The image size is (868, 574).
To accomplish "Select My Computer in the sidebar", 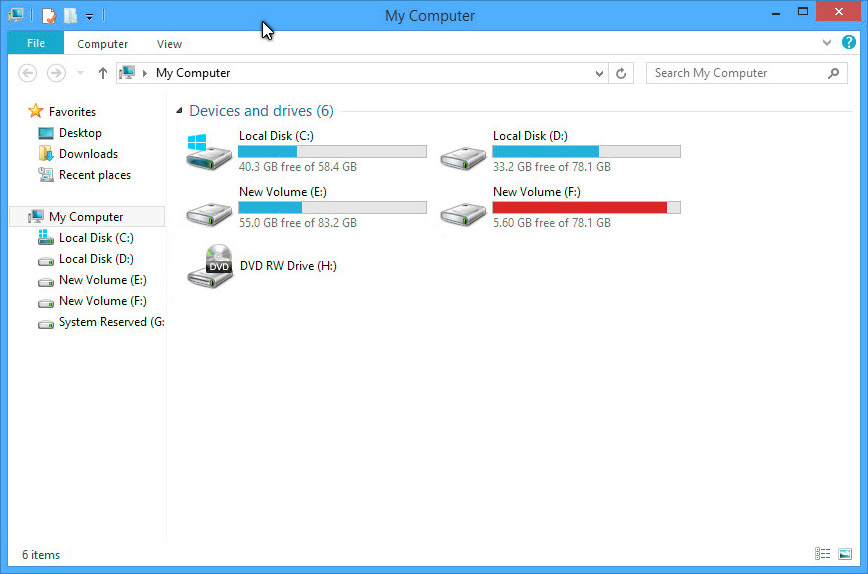I will point(86,217).
